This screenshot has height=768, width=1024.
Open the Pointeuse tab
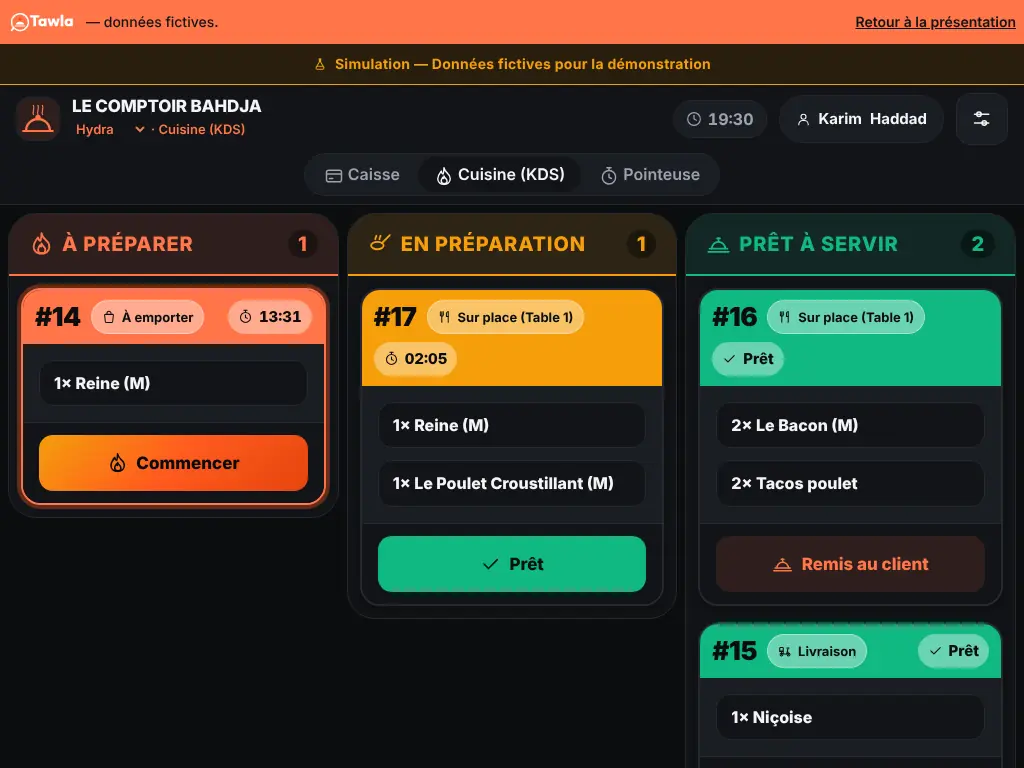point(650,175)
